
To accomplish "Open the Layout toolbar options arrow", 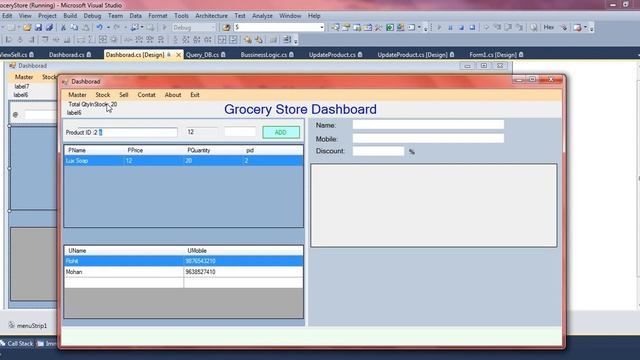I will (x=296, y=41).
